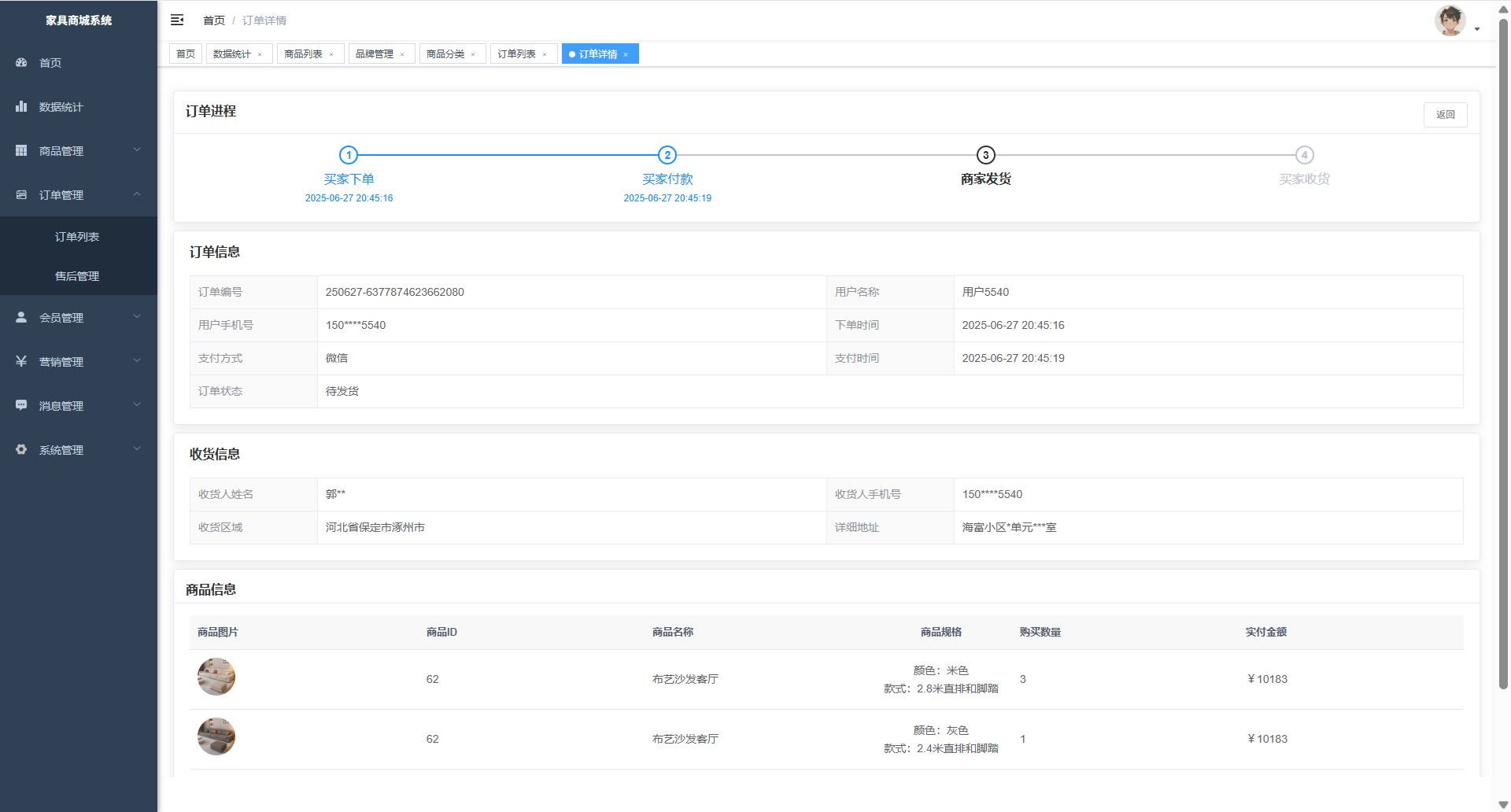Click the beige sofa product thumbnail
Viewport: 1511px width, 812px height.
216,677
